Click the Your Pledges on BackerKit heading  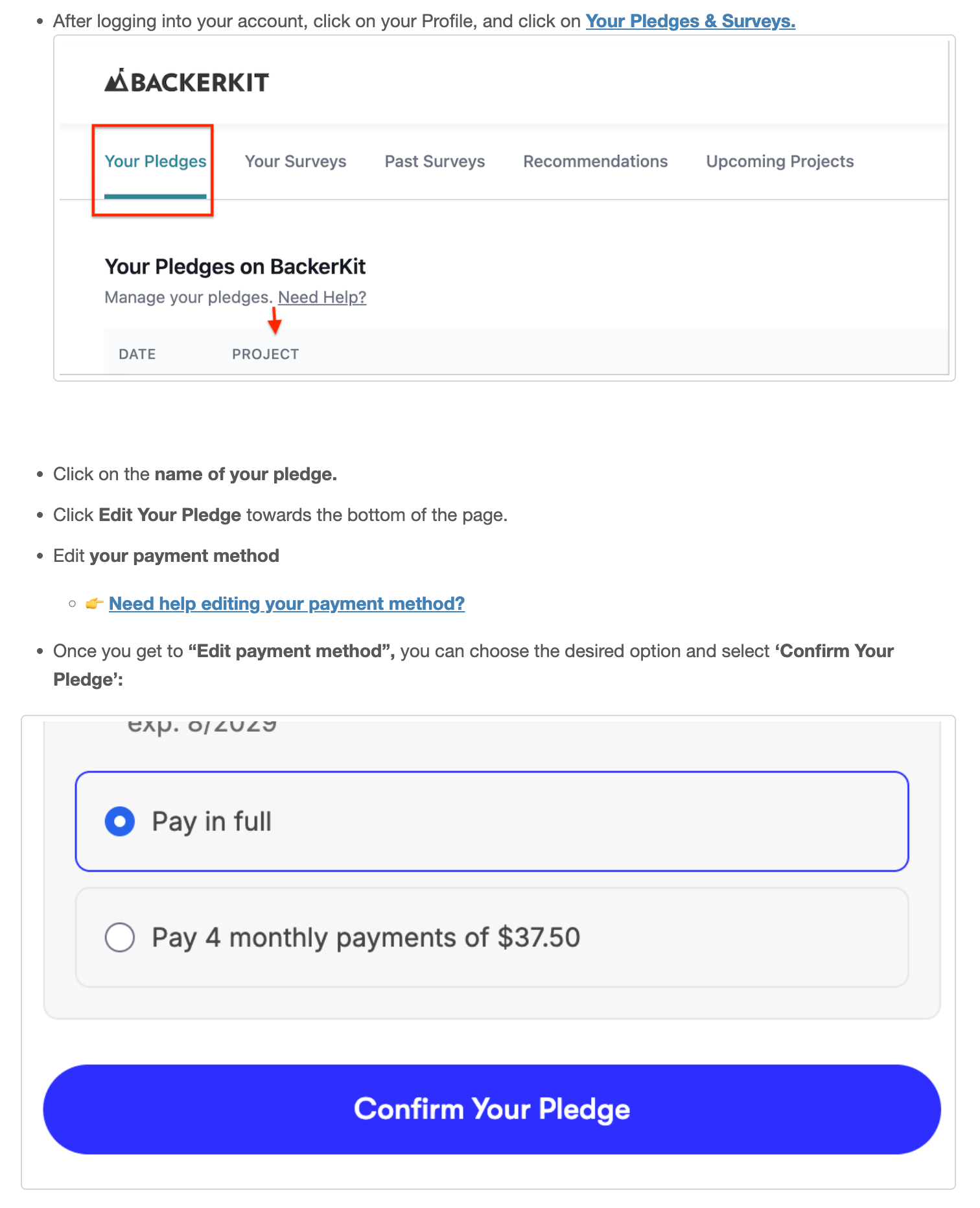[x=235, y=267]
